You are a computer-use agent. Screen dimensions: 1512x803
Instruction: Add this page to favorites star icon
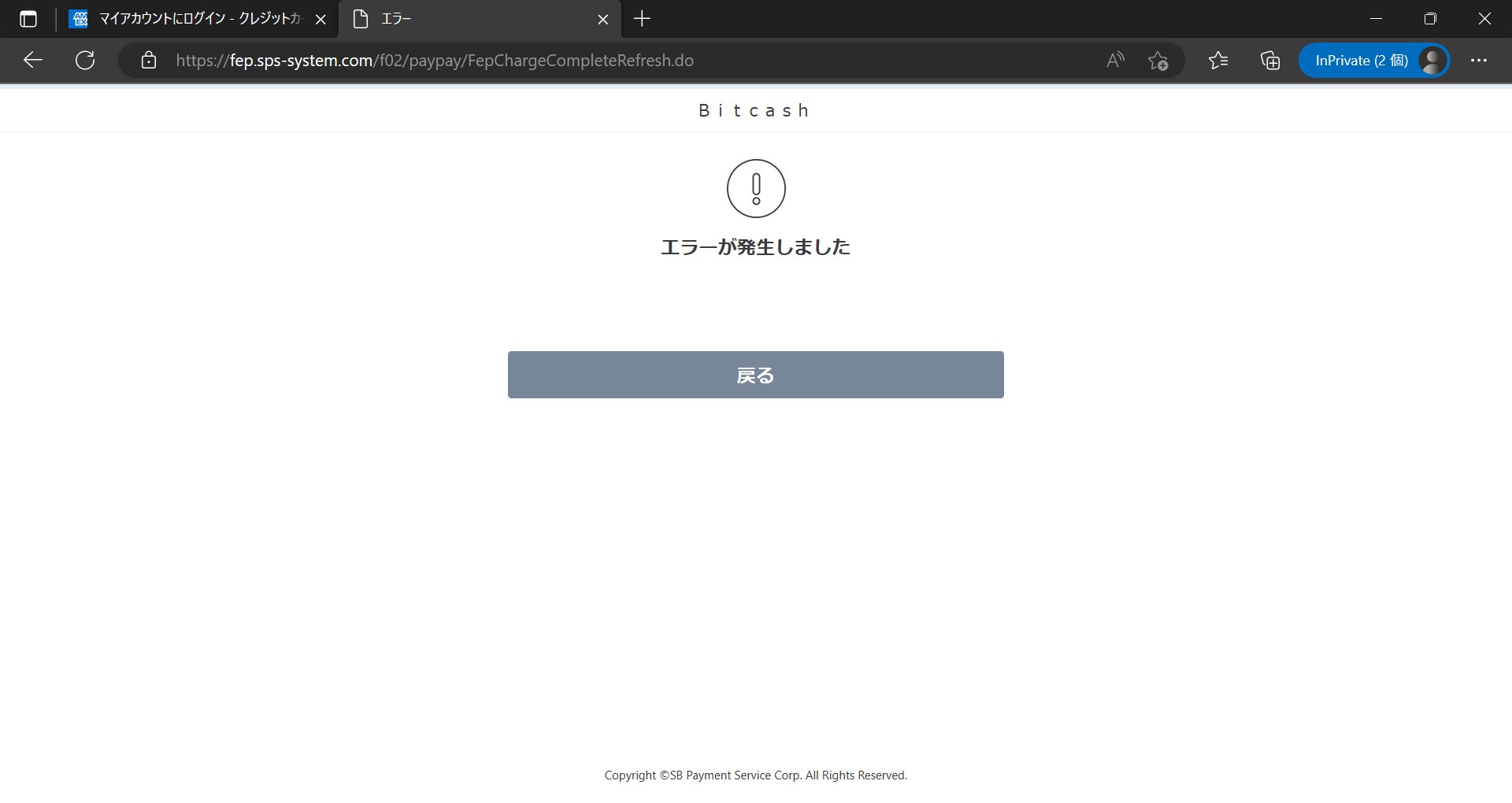pyautogui.click(x=1158, y=61)
